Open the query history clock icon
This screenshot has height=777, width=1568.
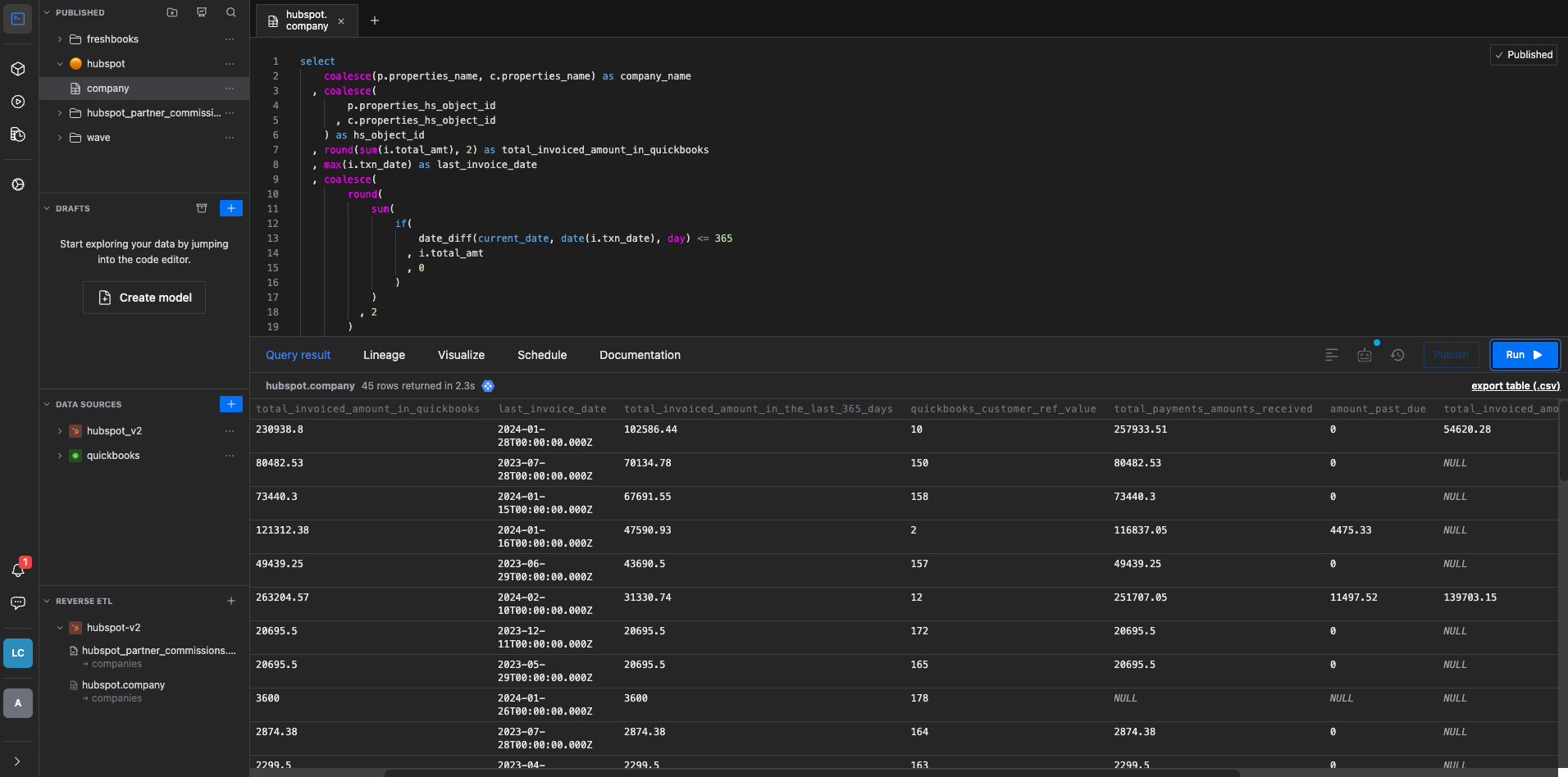(x=1397, y=355)
